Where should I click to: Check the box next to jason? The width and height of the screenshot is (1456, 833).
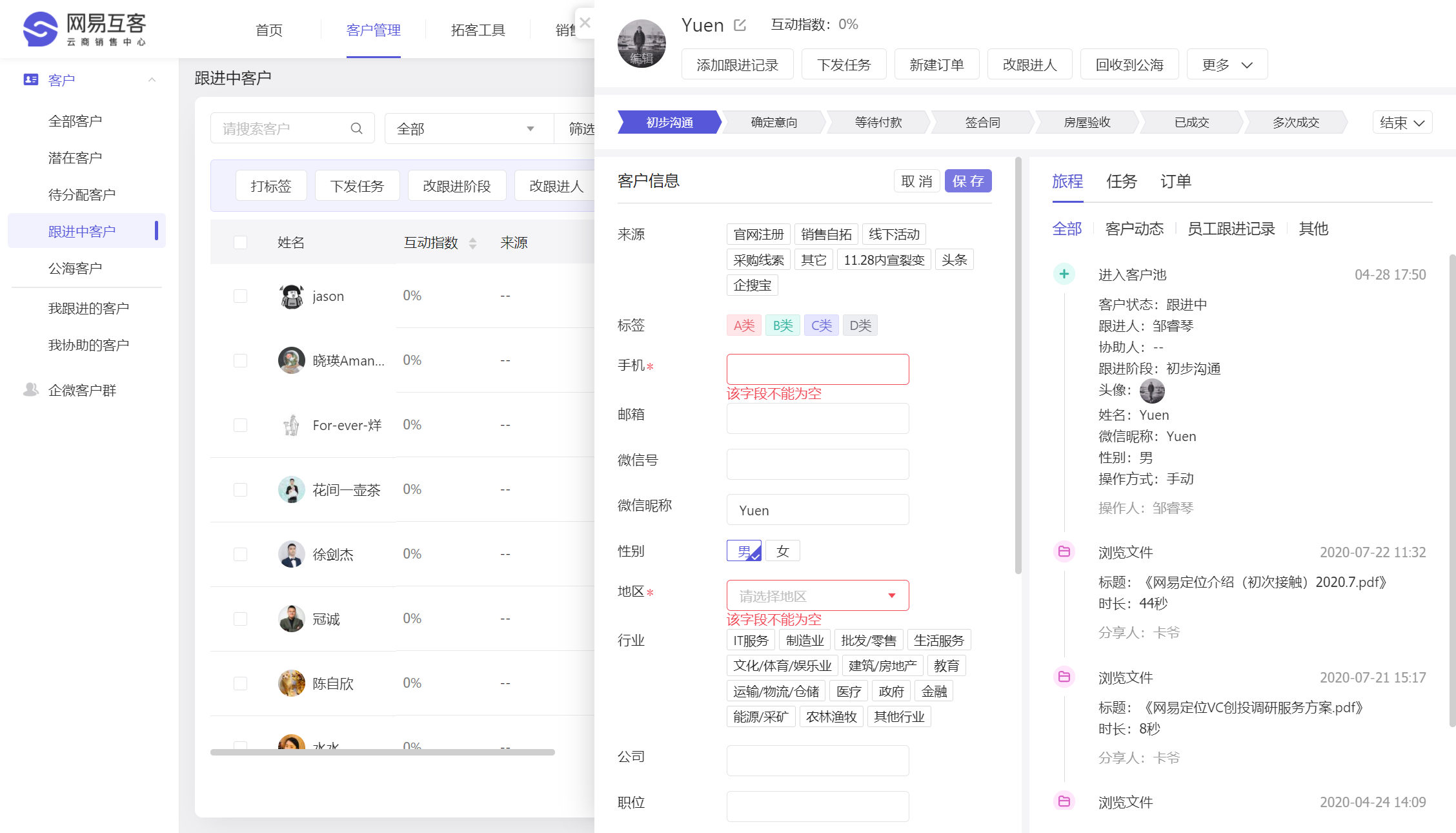point(240,296)
